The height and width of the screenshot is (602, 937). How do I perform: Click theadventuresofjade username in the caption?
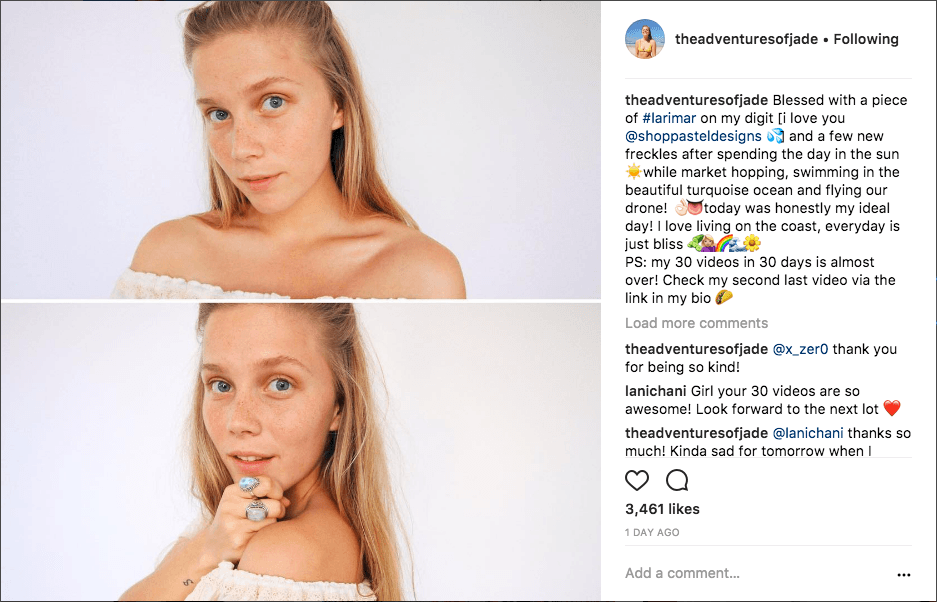(696, 100)
